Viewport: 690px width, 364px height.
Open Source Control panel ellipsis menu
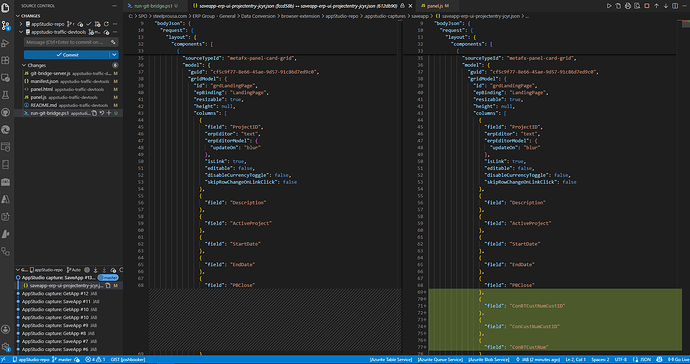coord(114,6)
